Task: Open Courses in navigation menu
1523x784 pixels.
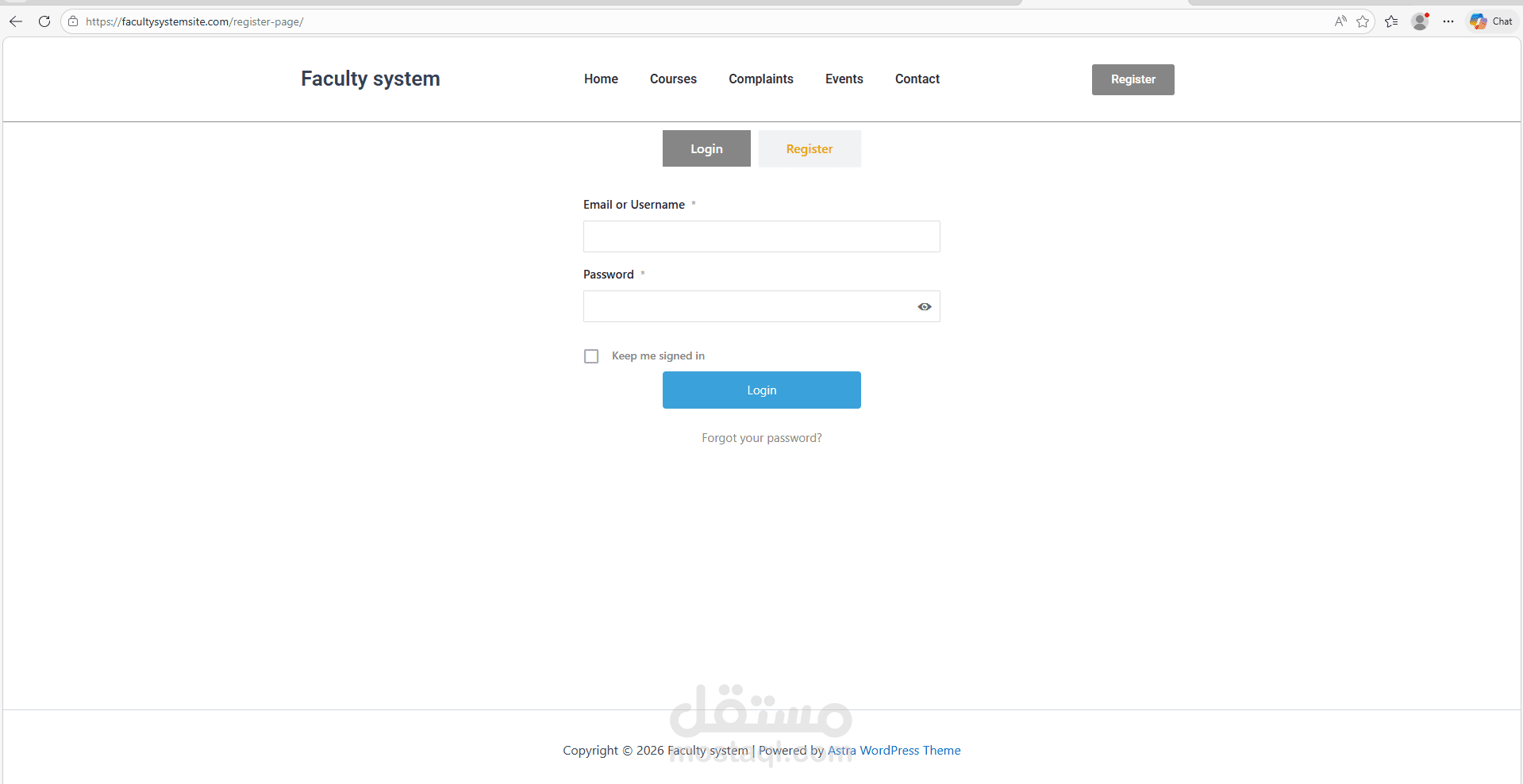Action: 673,79
